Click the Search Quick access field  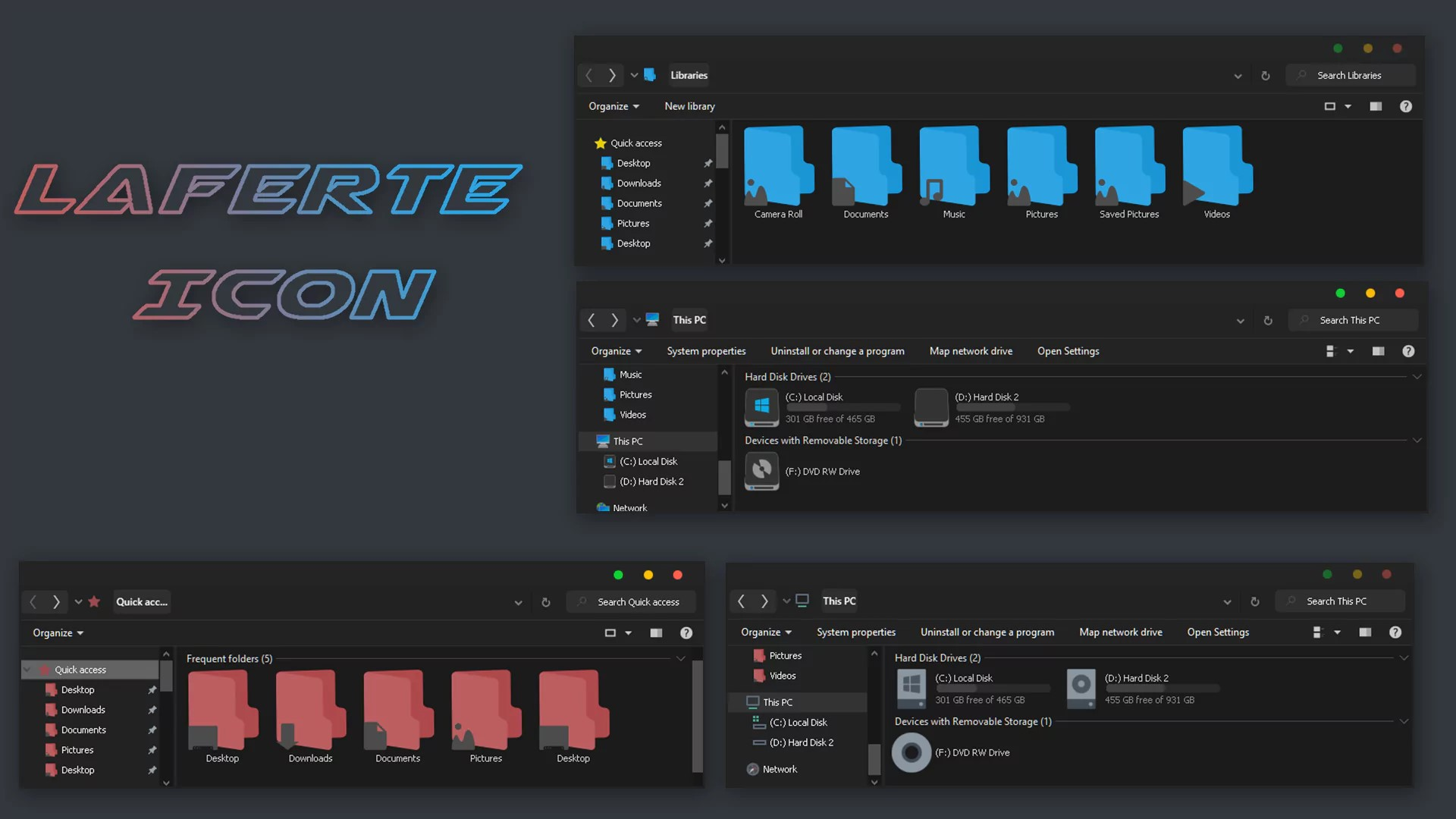pyautogui.click(x=639, y=602)
